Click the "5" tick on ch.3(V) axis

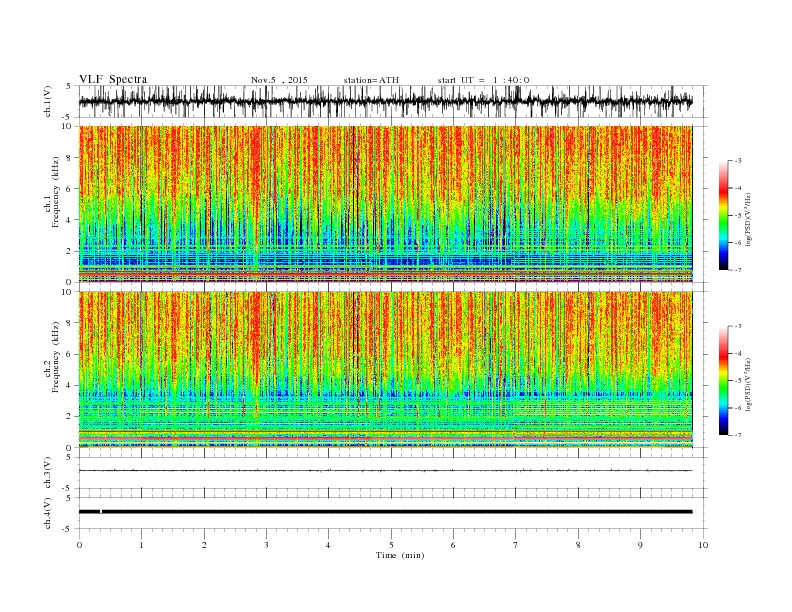point(69,458)
